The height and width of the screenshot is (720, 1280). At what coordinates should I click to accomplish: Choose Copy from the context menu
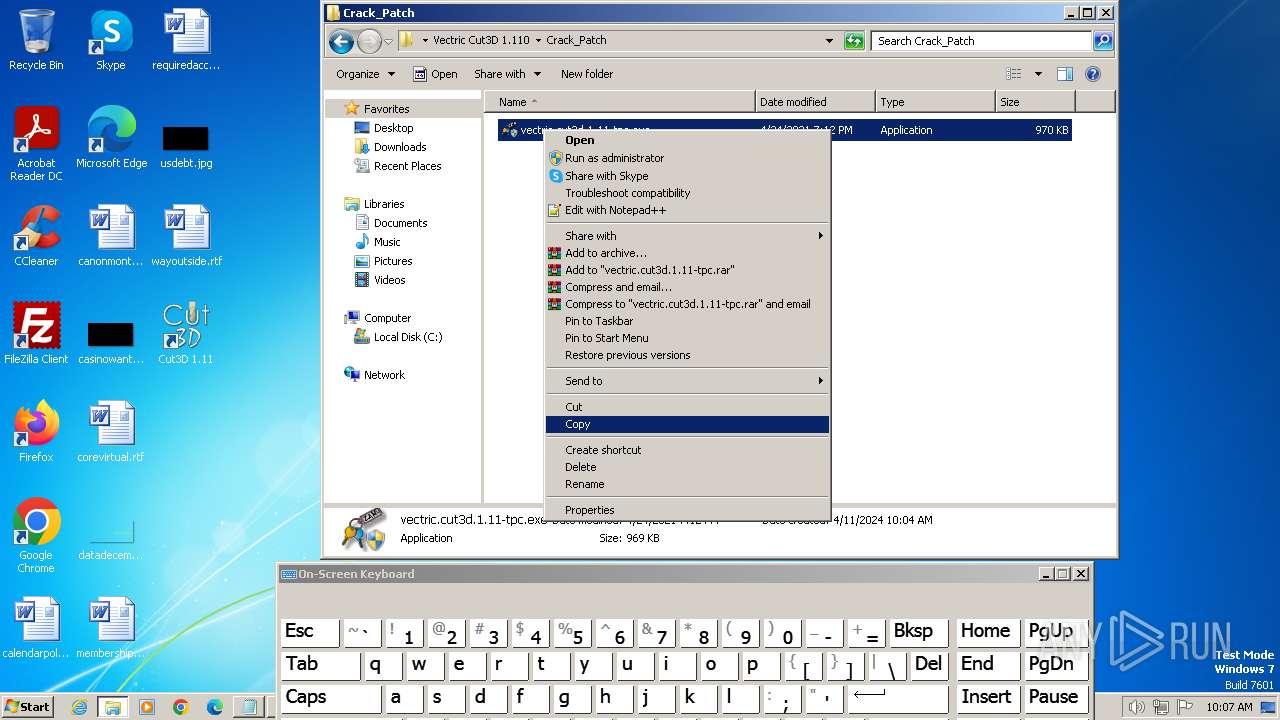click(687, 424)
